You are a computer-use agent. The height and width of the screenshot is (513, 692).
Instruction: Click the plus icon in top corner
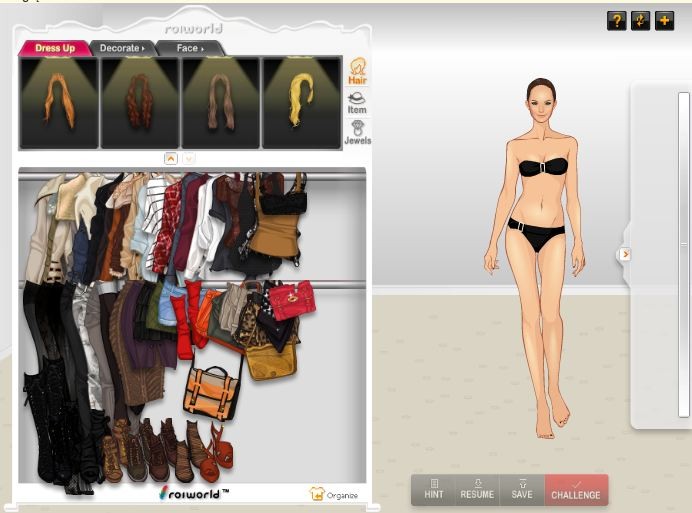coord(664,21)
